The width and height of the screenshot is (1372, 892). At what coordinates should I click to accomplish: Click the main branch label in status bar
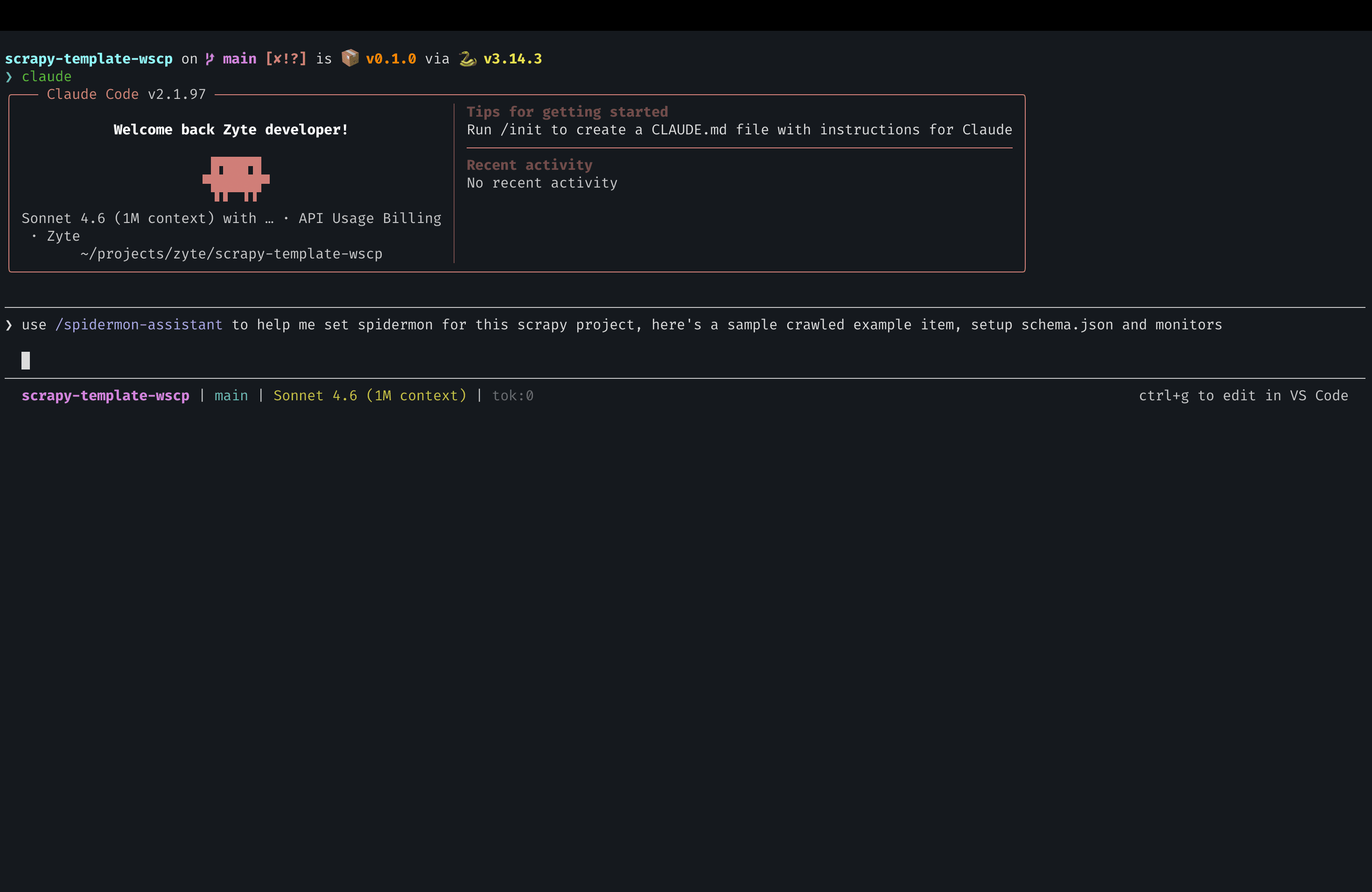pyautogui.click(x=231, y=395)
